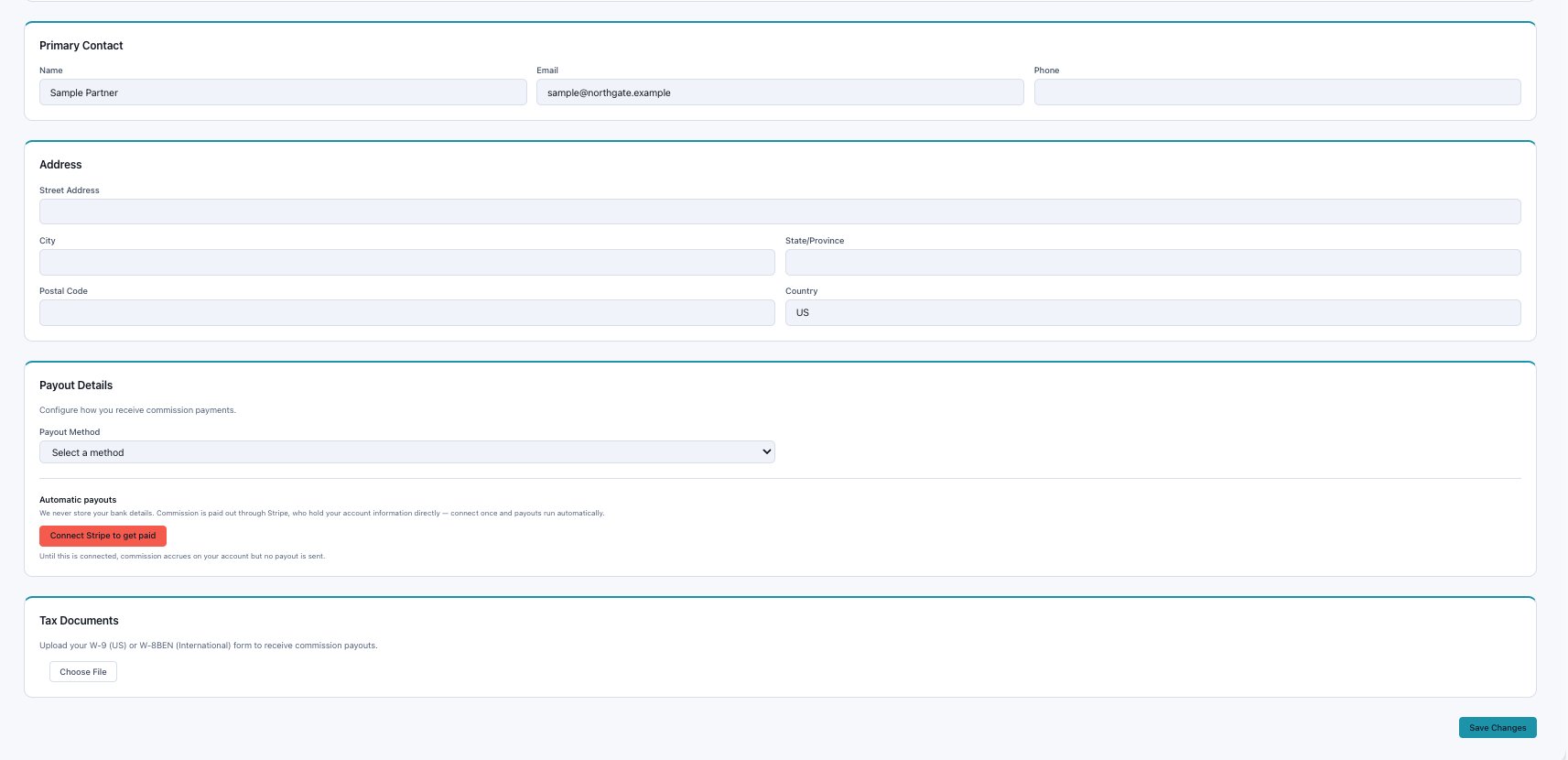The height and width of the screenshot is (760, 1568).
Task: Click the Email label above the email field
Action: tap(547, 71)
